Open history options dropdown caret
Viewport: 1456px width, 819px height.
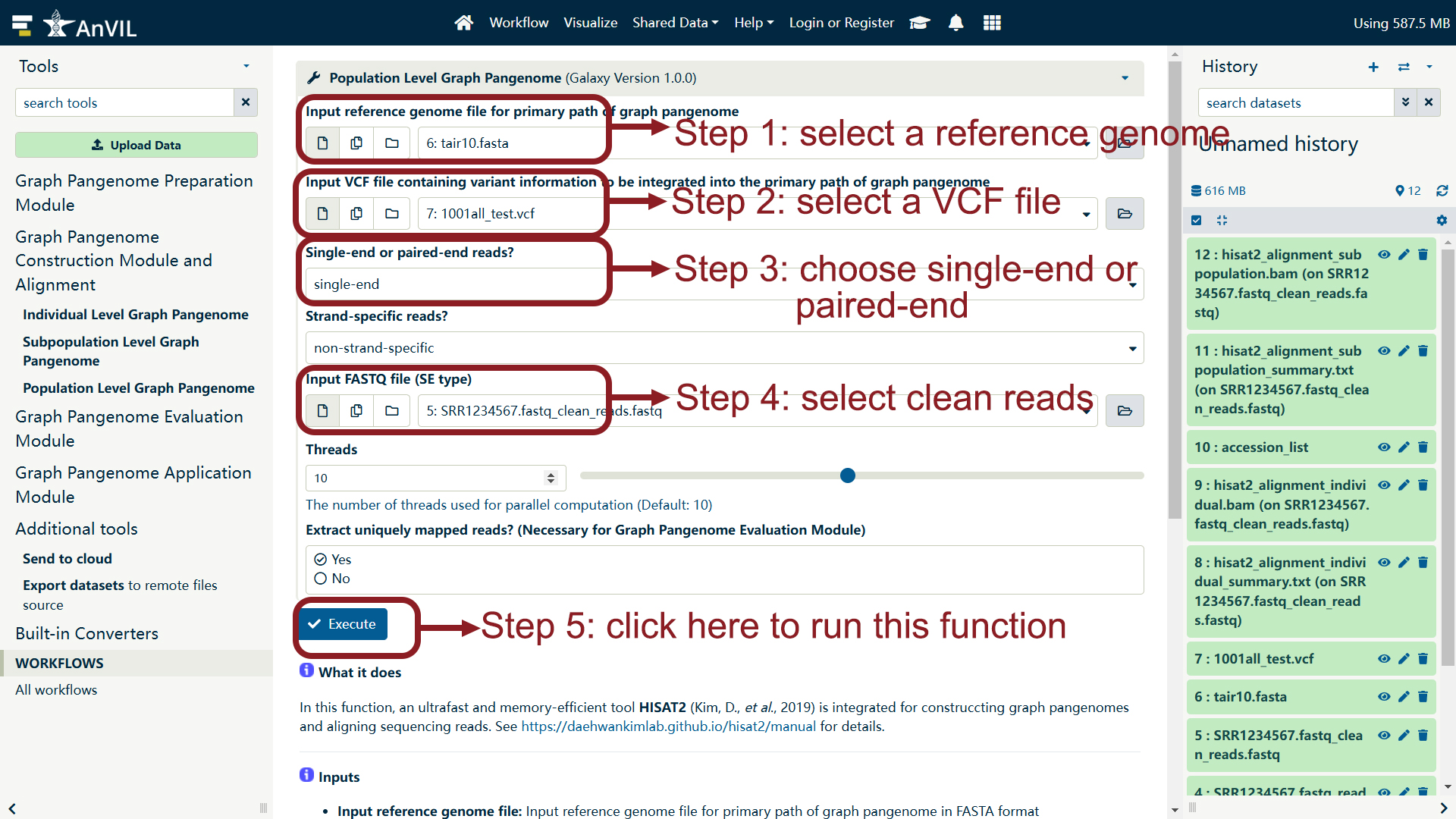coord(1429,67)
